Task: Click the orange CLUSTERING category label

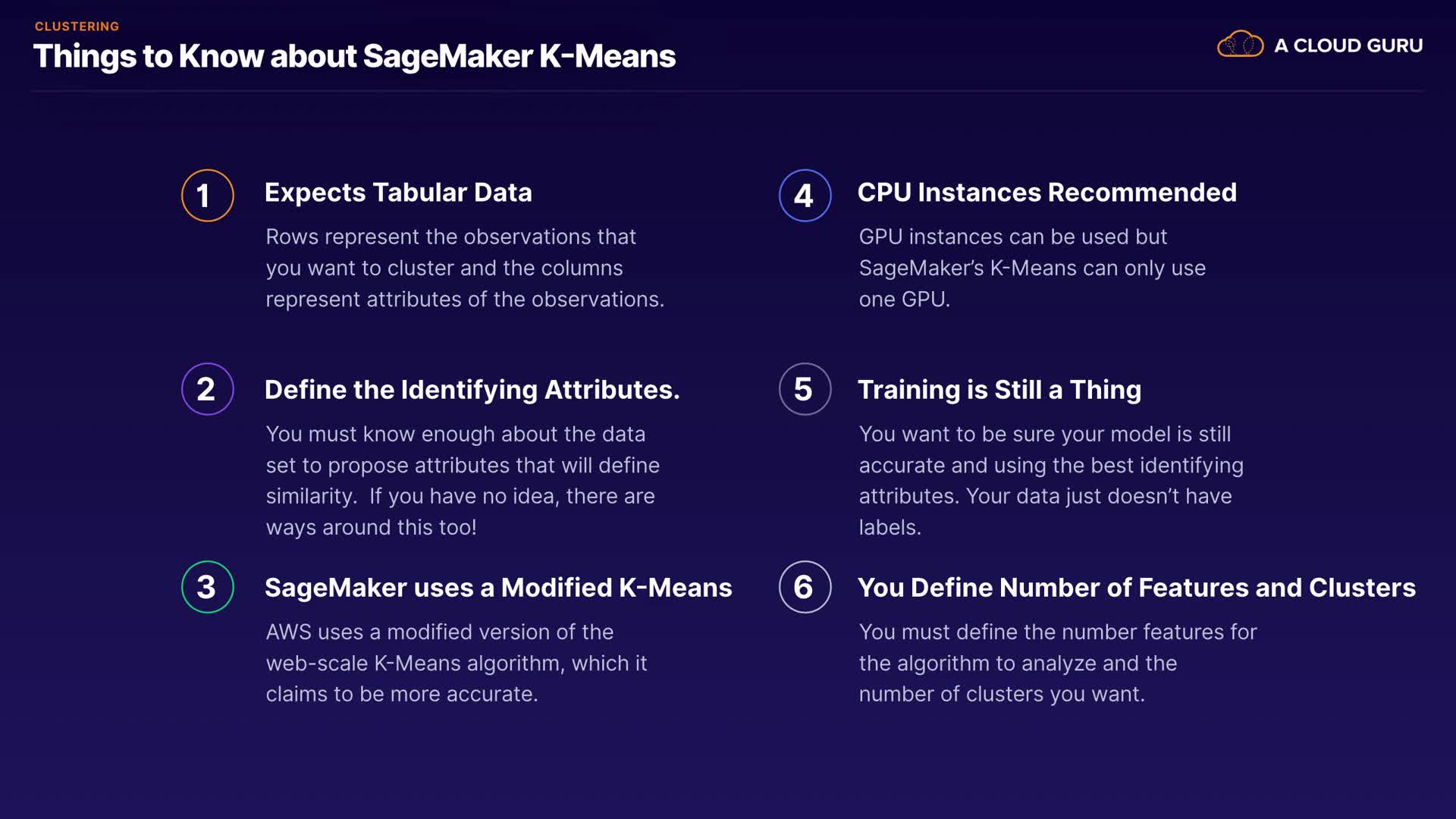Action: pyautogui.click(x=77, y=27)
